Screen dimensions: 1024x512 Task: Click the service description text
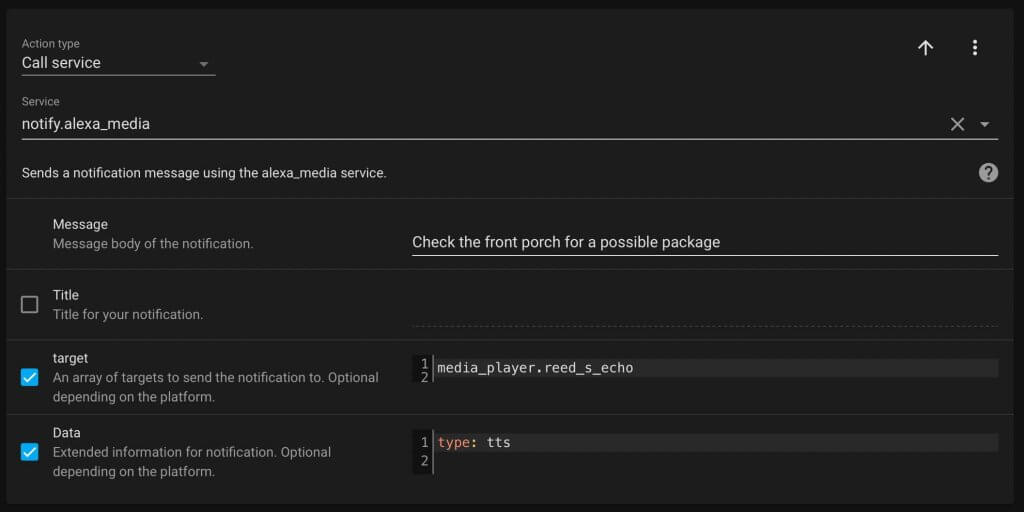[x=204, y=174]
